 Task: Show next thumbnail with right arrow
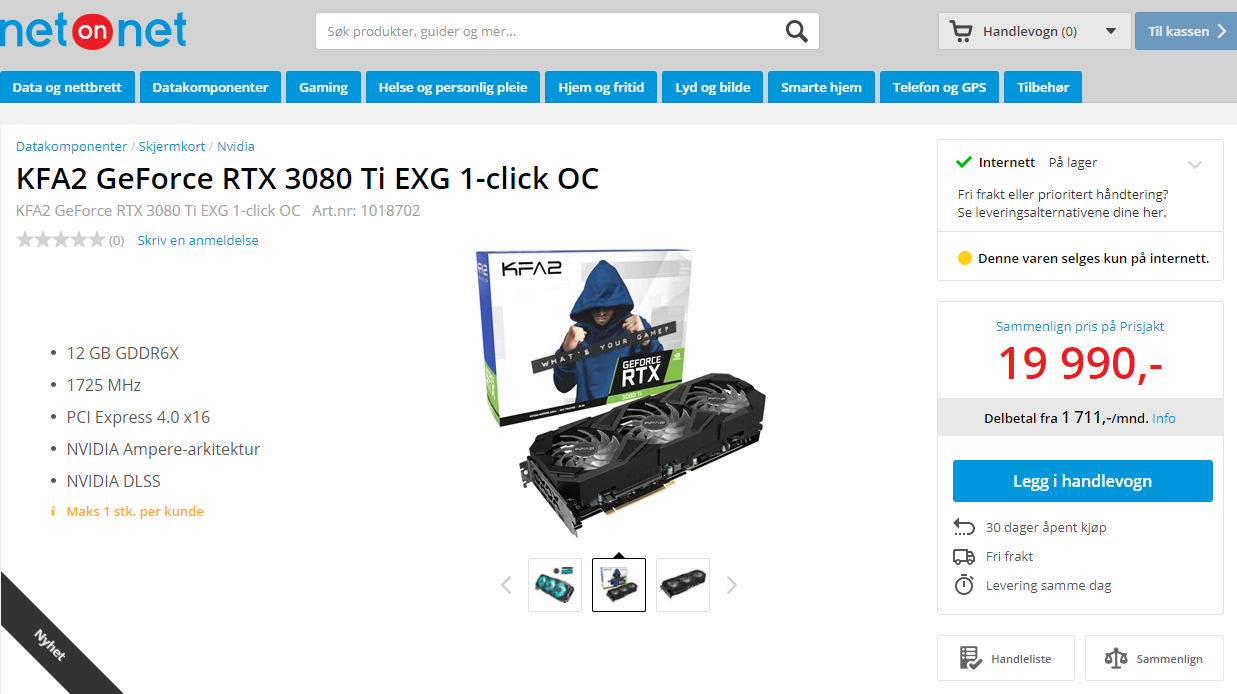(732, 585)
